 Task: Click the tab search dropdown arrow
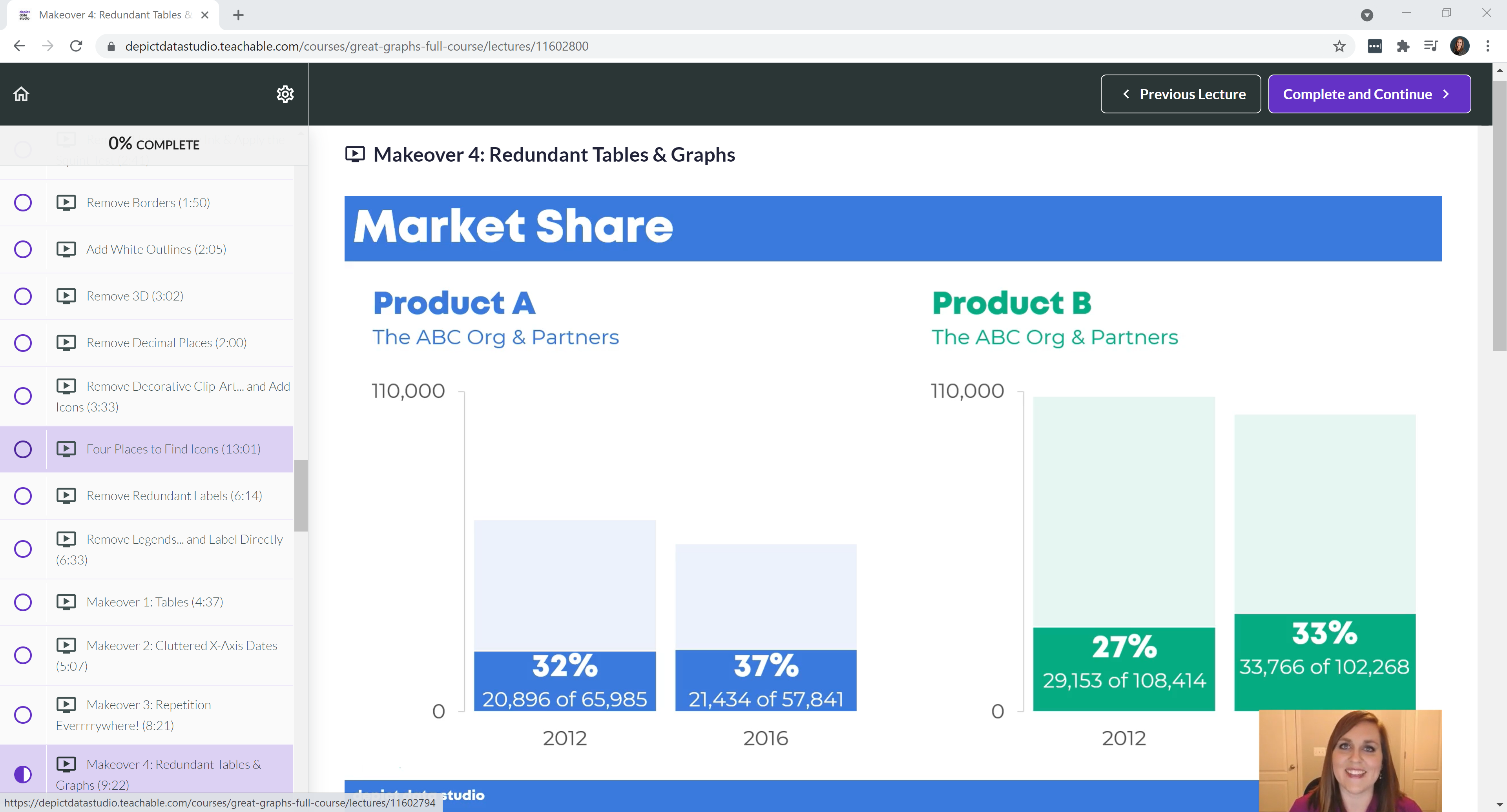click(1367, 15)
